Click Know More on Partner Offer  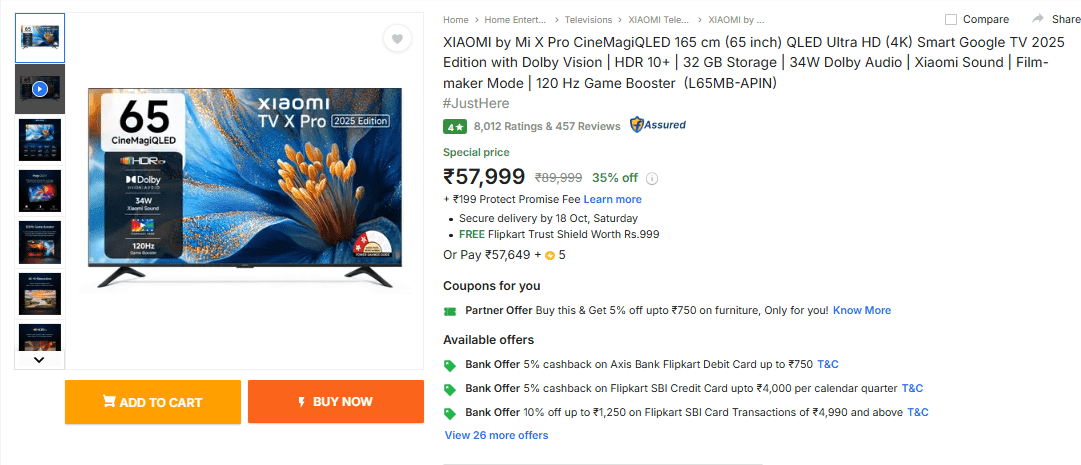(x=861, y=310)
